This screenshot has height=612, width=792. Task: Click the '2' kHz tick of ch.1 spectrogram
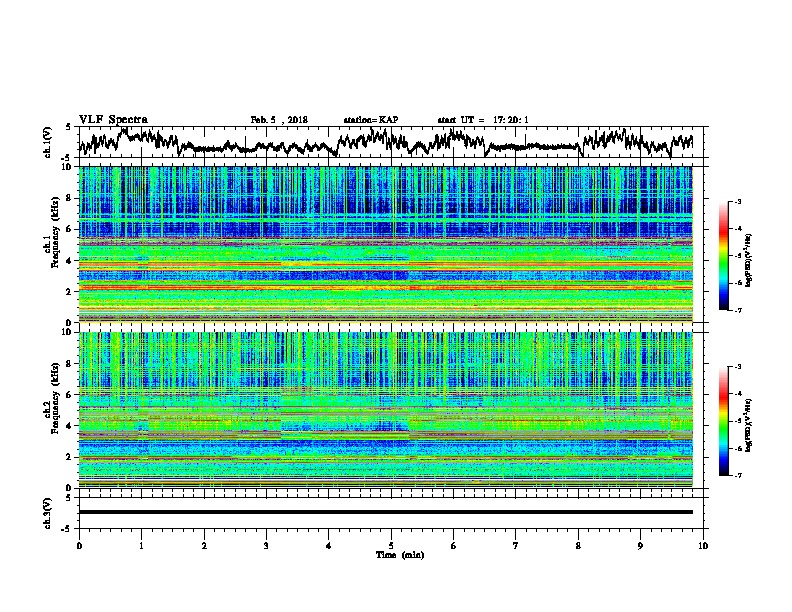[x=71, y=292]
